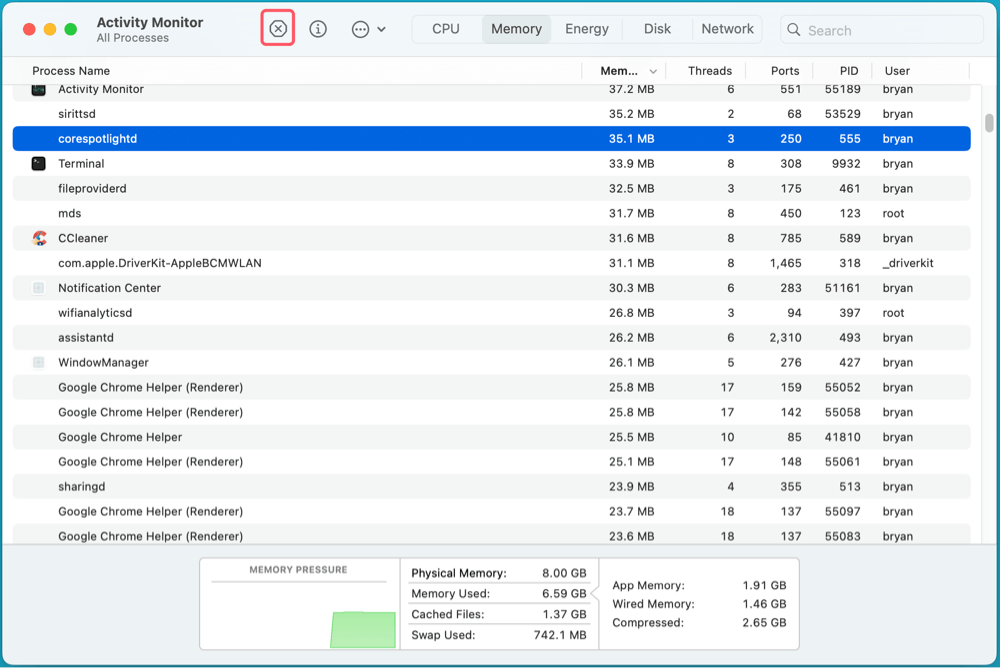The width and height of the screenshot is (1000, 668).
Task: Sort by the PID column header
Action: [x=848, y=71]
